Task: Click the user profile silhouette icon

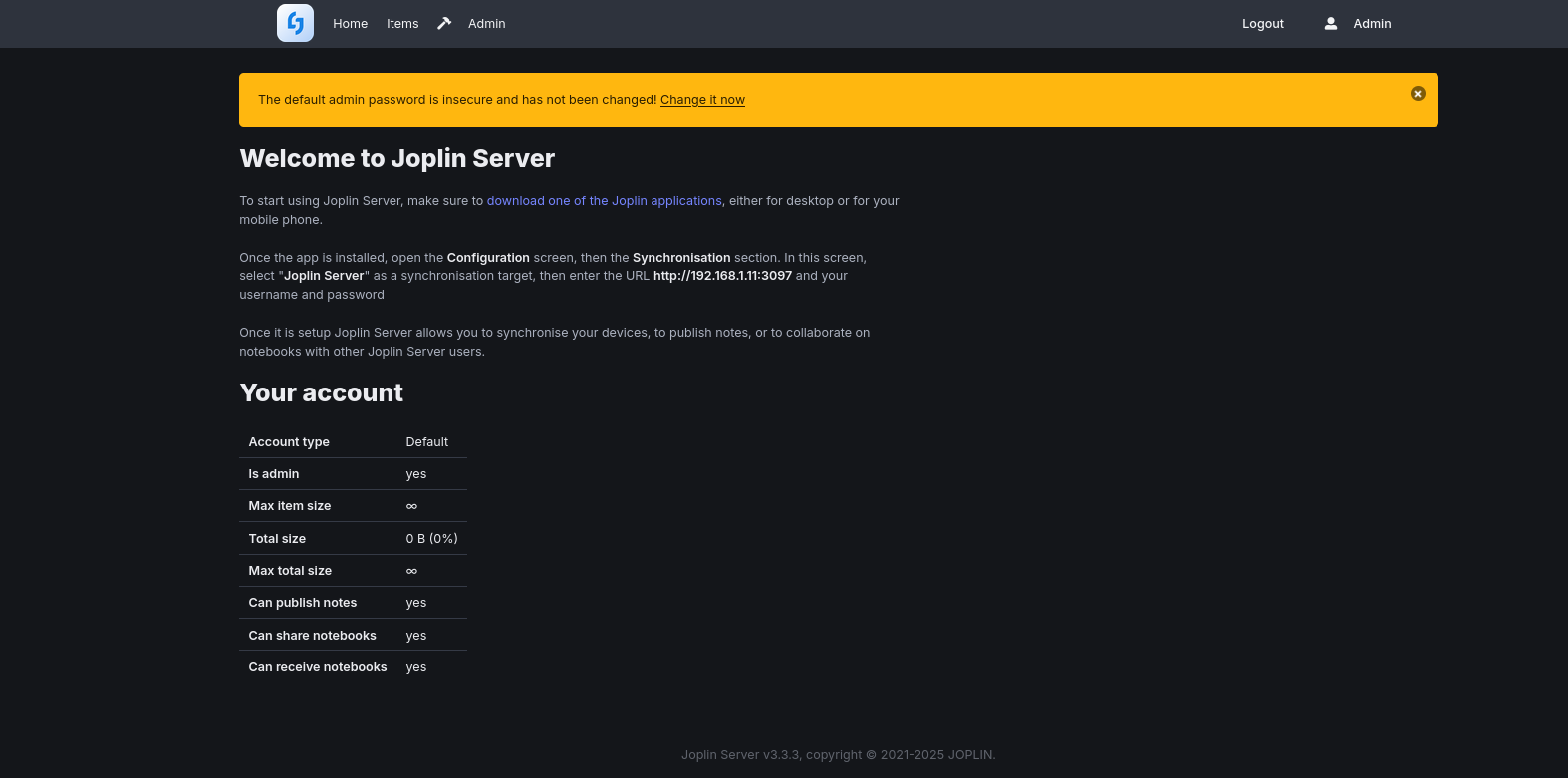Action: click(x=1330, y=23)
